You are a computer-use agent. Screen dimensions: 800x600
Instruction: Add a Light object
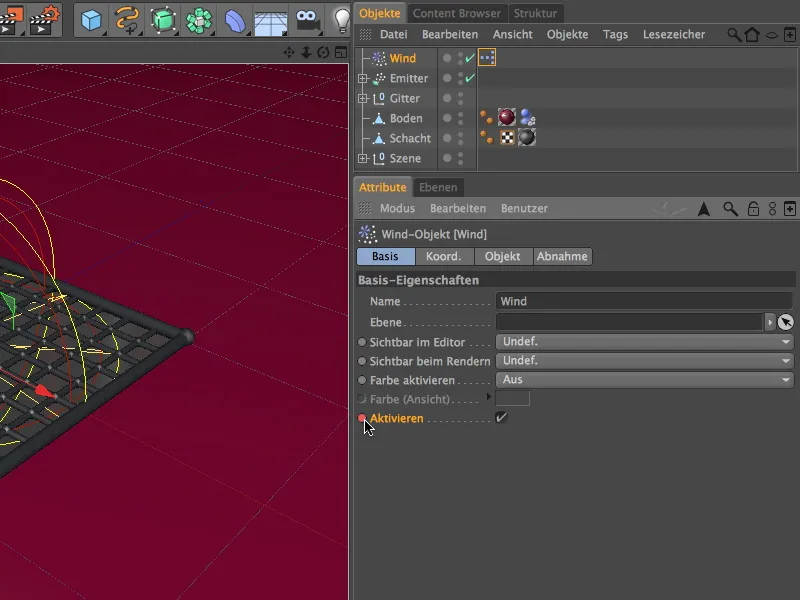[341, 20]
